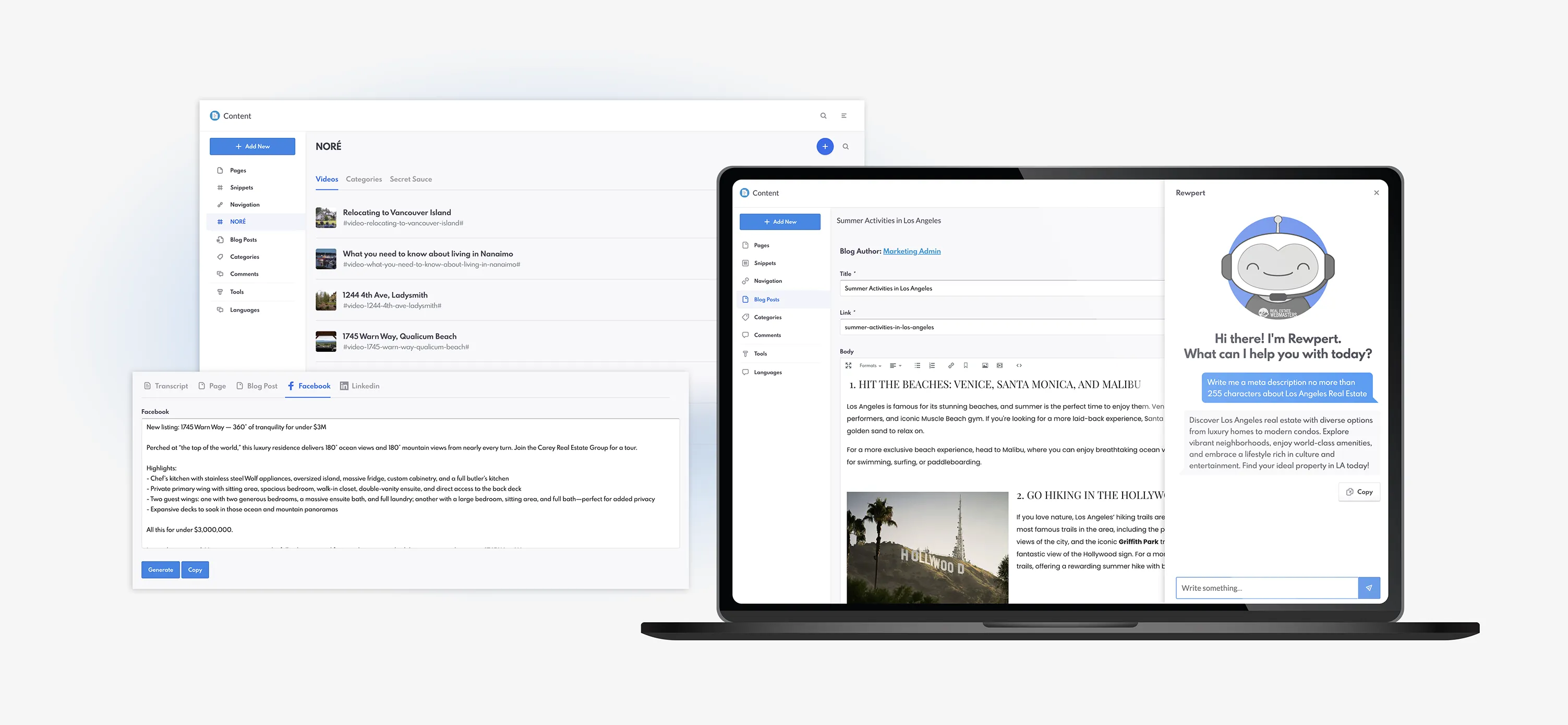The width and height of the screenshot is (1568, 725).
Task: Click the Relocating to Vancouver Island thumbnail
Action: (325, 218)
